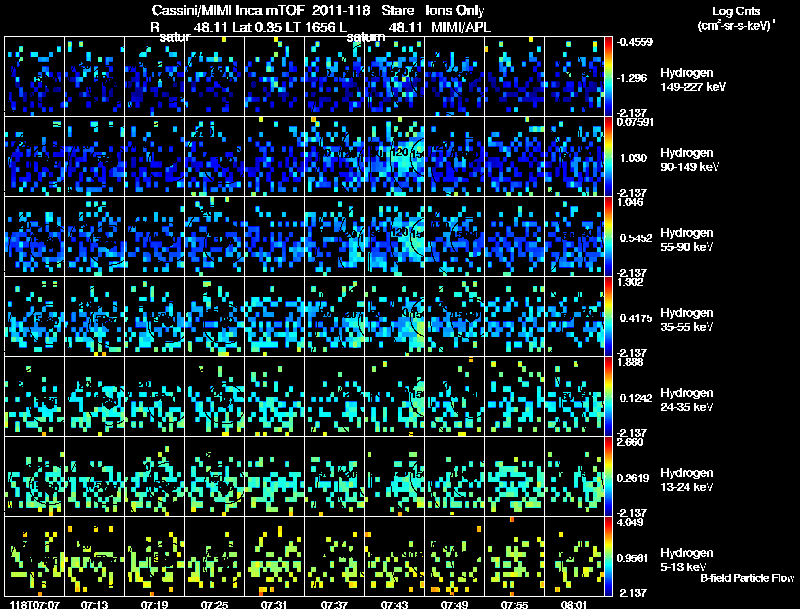The height and width of the screenshot is (609, 800).
Task: Open the 149-227 keV image panel at 08:01
Action: [x=574, y=77]
